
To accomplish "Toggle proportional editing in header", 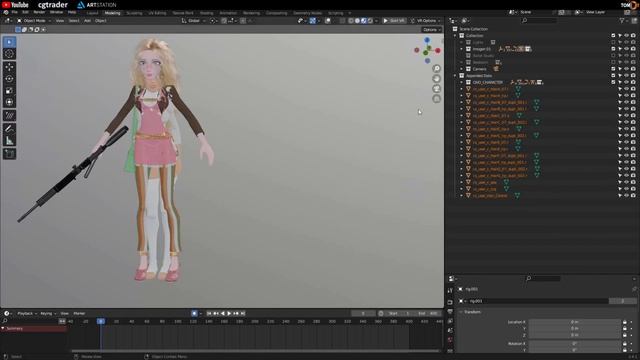I will point(243,20).
